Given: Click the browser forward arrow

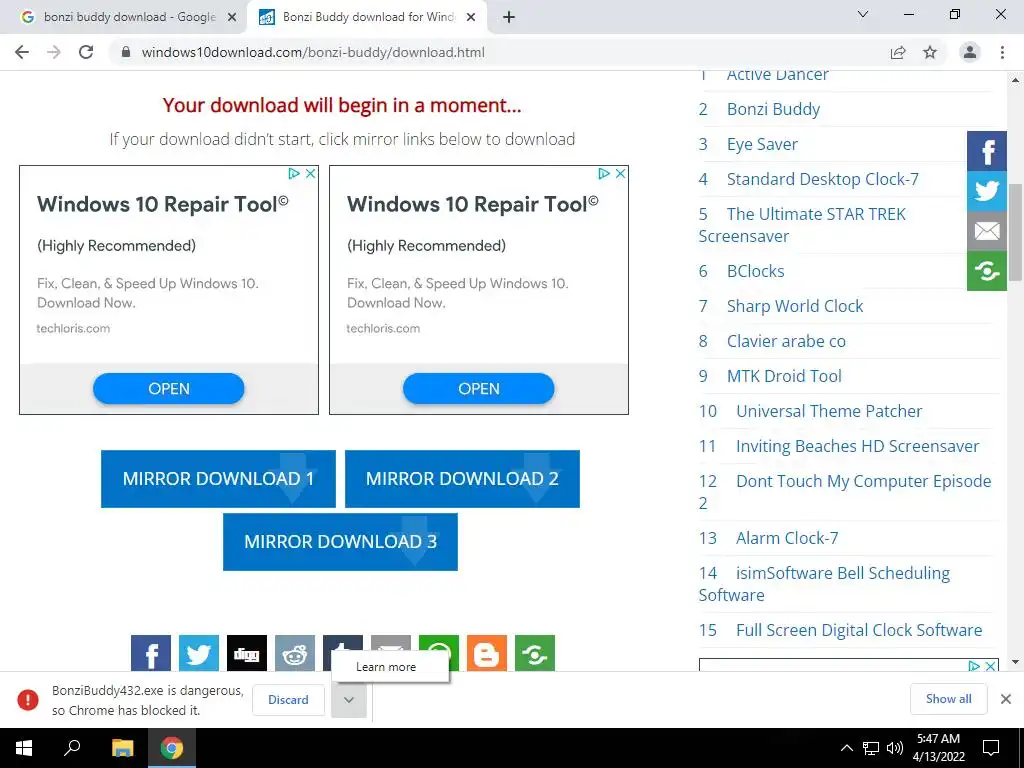Looking at the screenshot, I should click(54, 52).
